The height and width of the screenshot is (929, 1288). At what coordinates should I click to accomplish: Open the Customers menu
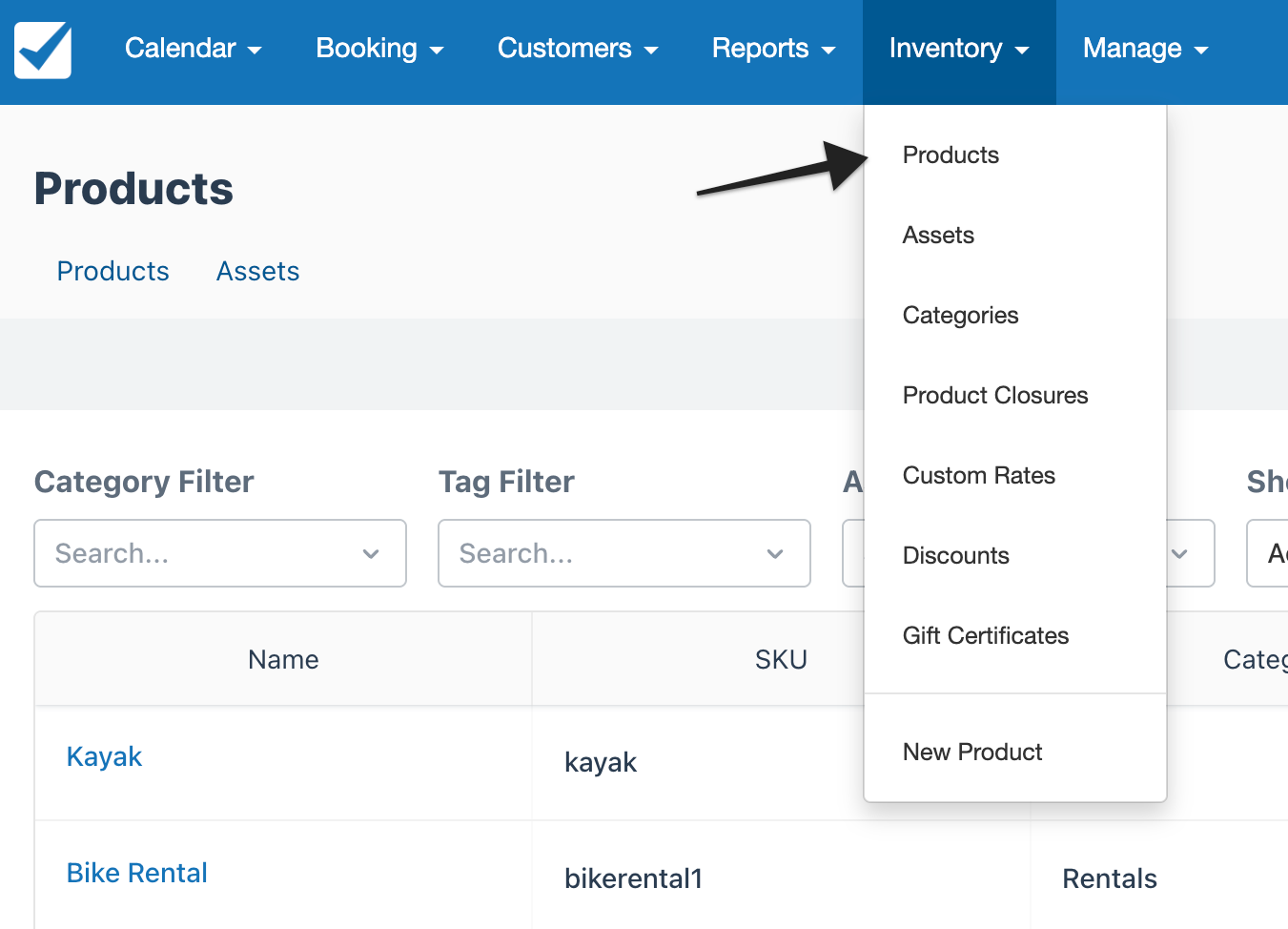coord(578,49)
